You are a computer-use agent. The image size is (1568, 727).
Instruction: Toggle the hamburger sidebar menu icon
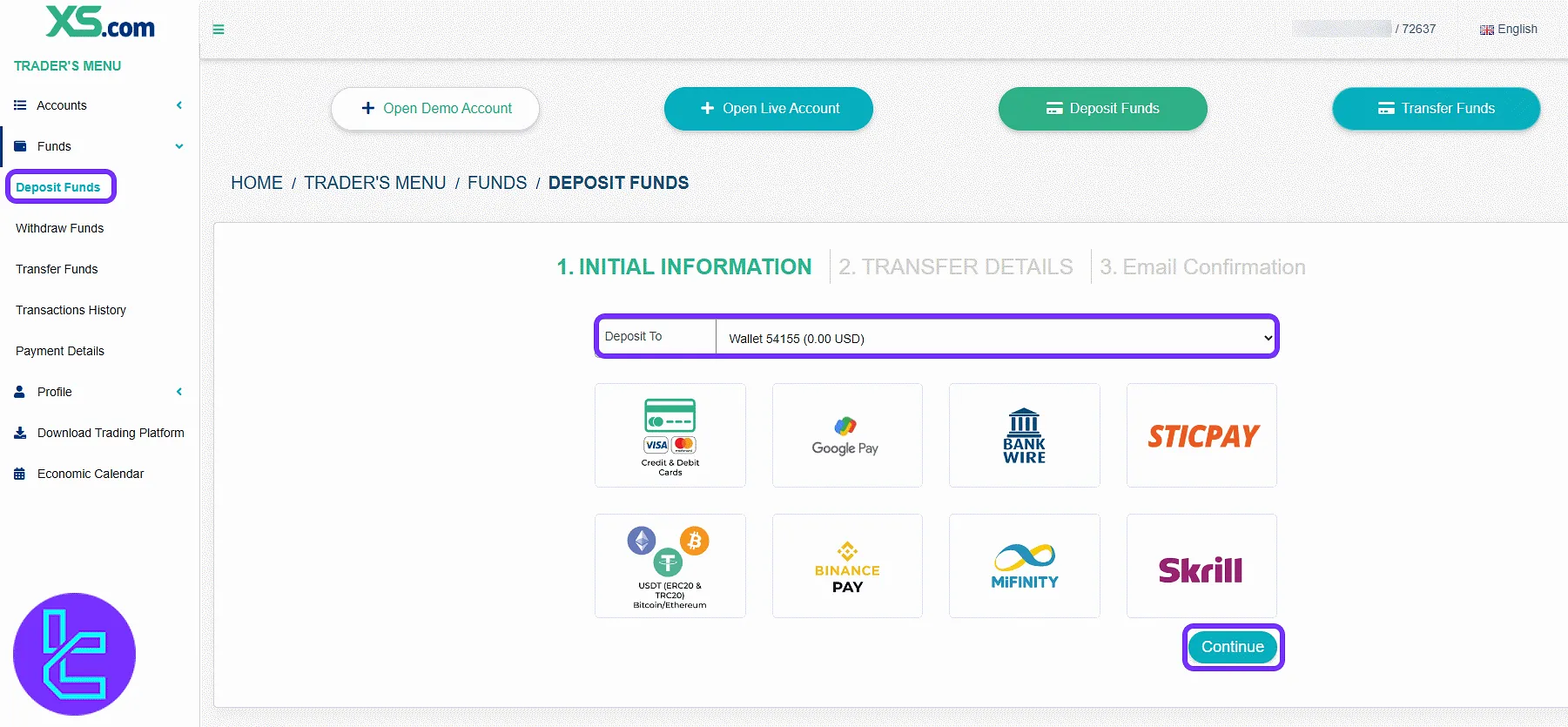[219, 30]
